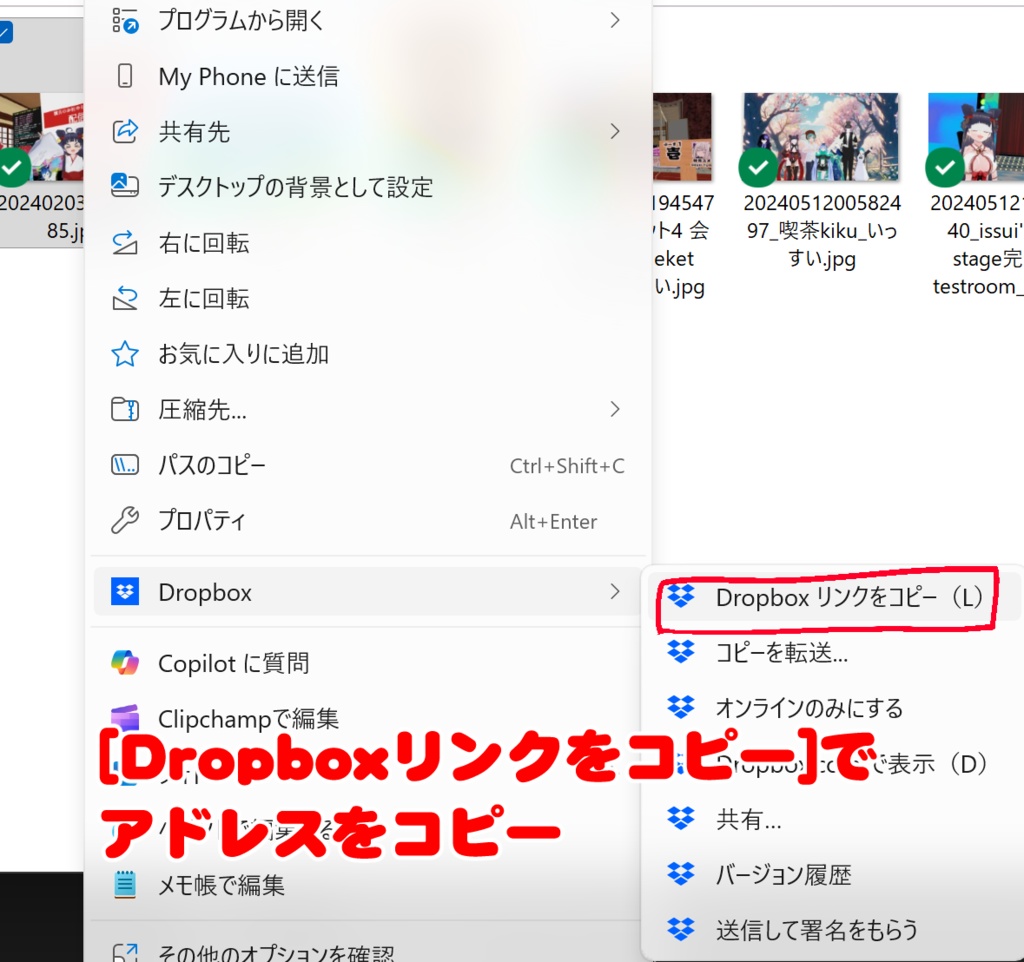Click the phone icon for "My Phone に送信"
Screen dimensions: 1024x962
click(x=125, y=75)
